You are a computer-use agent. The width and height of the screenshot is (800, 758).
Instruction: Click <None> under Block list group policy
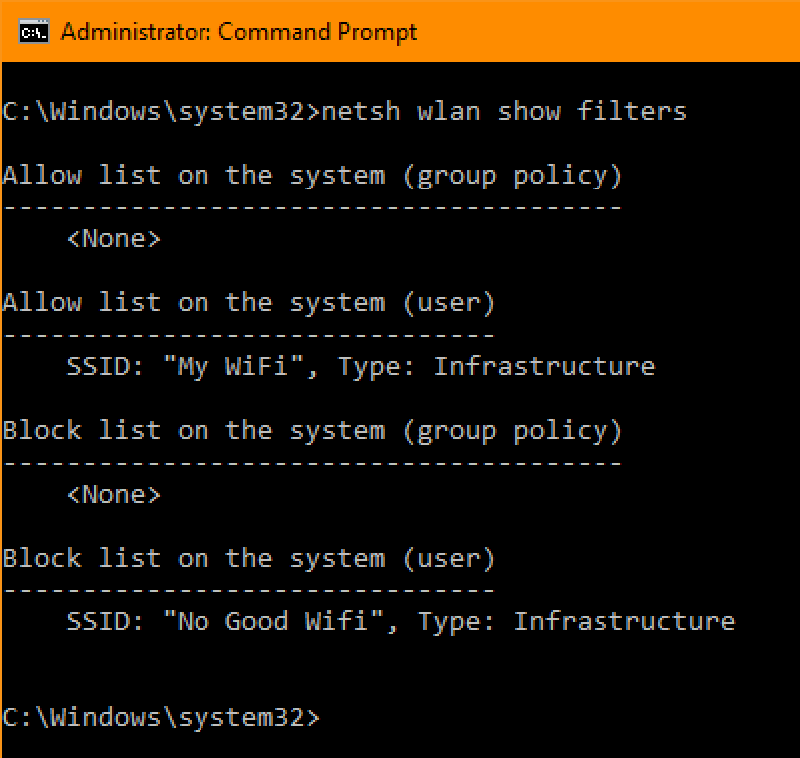113,495
